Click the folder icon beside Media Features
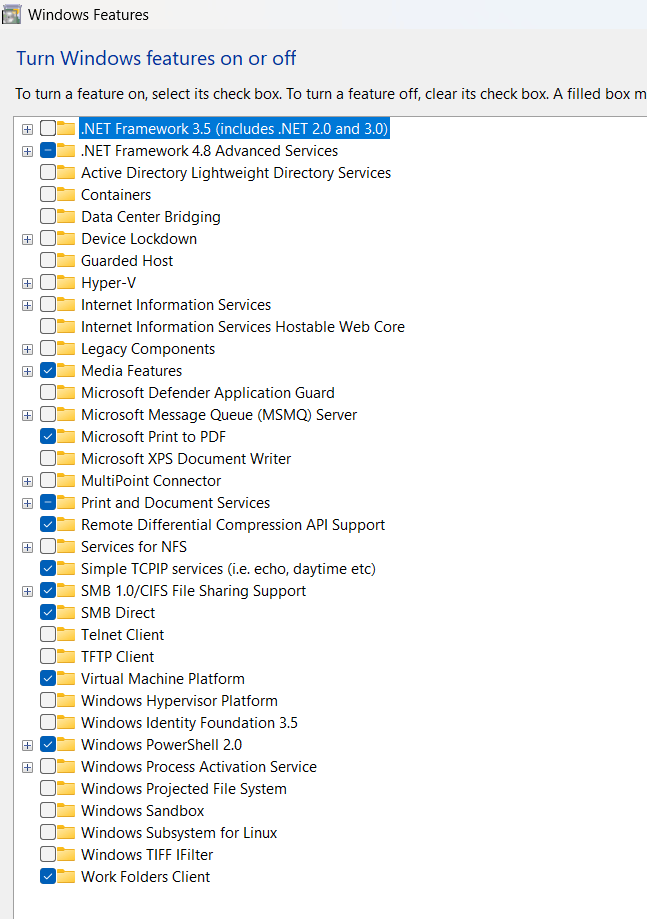This screenshot has height=919, width=647. coord(66,370)
